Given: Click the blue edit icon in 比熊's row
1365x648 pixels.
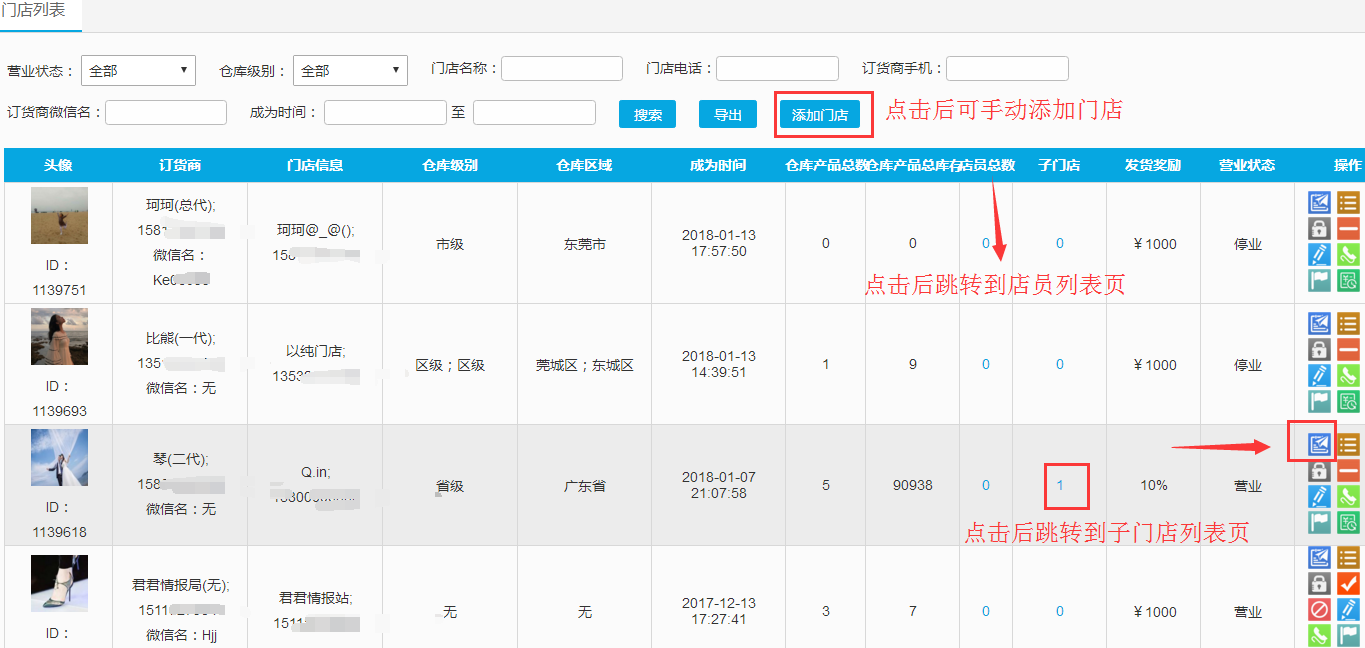Looking at the screenshot, I should (x=1320, y=324).
